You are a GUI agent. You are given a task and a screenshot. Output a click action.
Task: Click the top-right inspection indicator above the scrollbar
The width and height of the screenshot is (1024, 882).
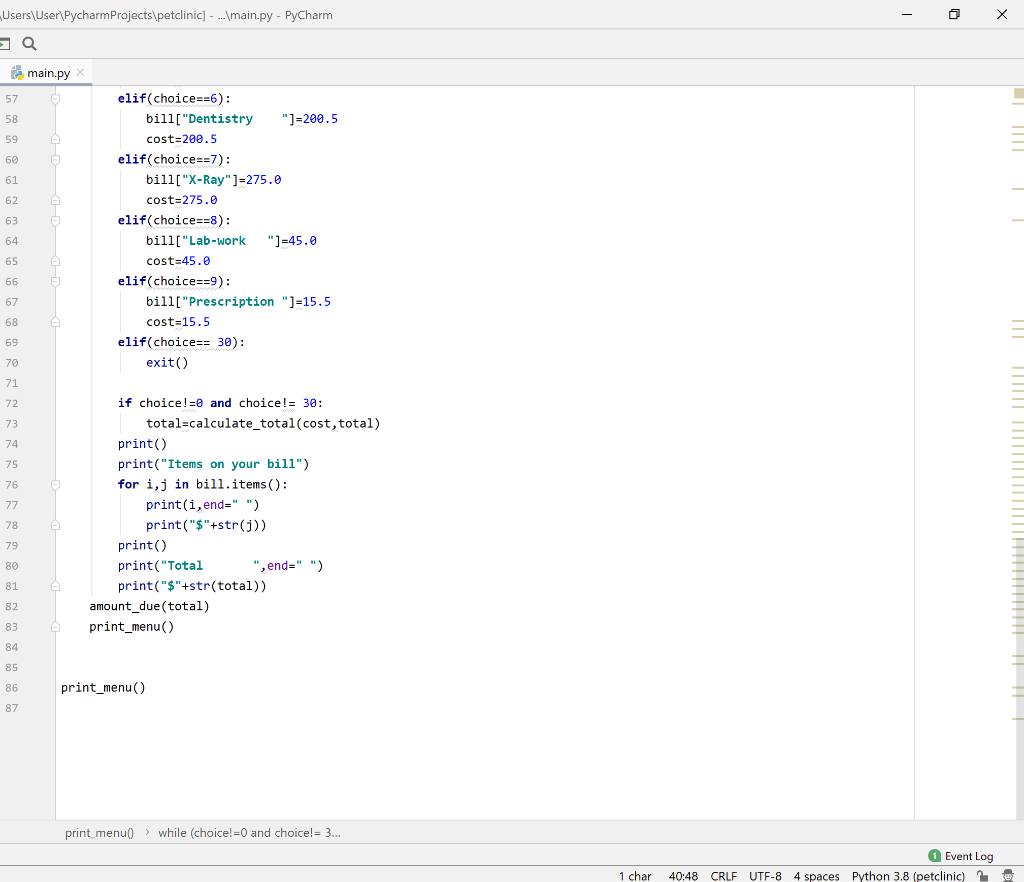point(1018,93)
